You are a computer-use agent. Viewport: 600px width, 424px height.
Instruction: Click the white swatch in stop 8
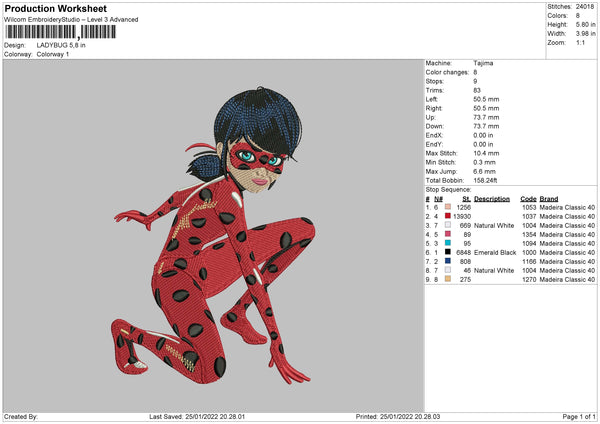pyautogui.click(x=448, y=270)
